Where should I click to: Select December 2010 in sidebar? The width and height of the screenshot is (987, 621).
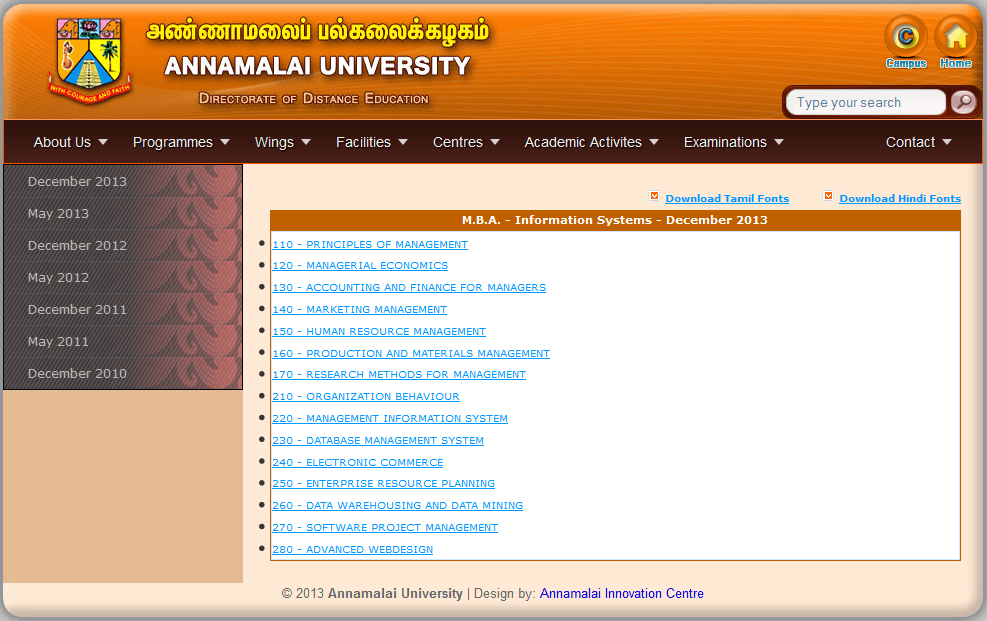123,374
